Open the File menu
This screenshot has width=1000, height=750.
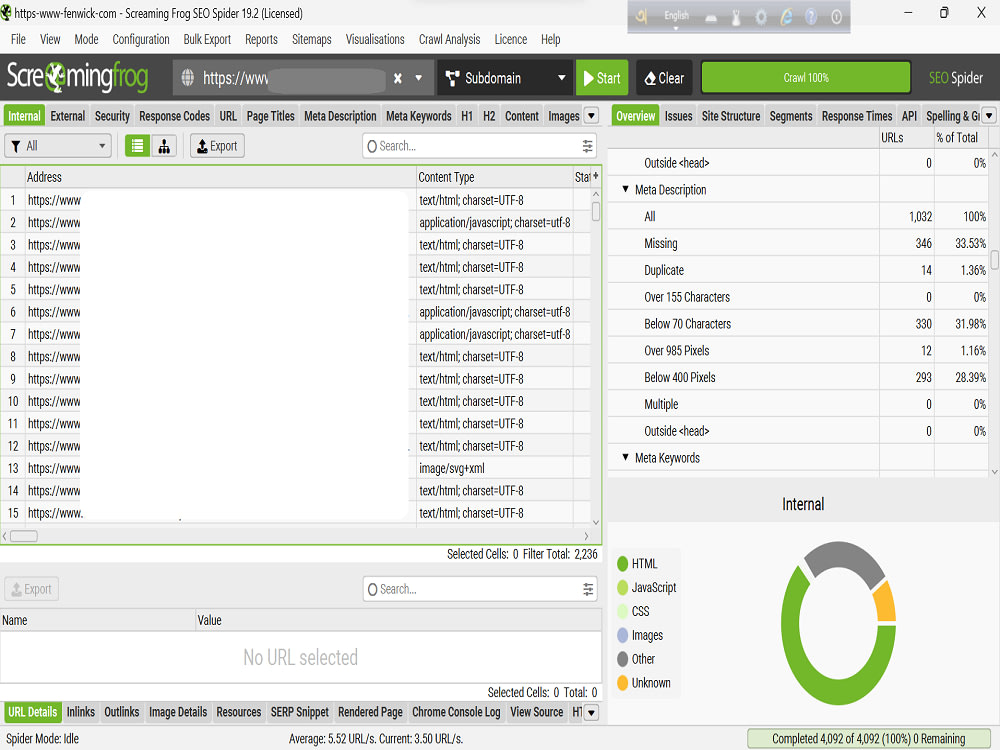coord(18,40)
